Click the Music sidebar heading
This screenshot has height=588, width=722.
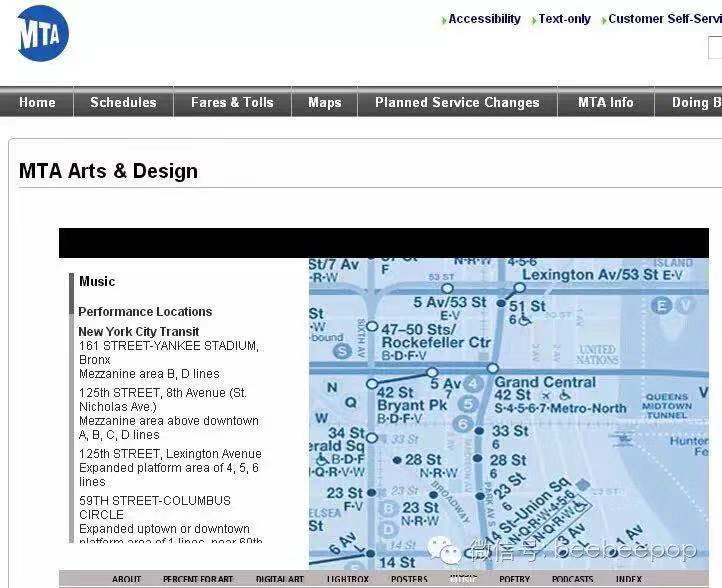pos(97,281)
